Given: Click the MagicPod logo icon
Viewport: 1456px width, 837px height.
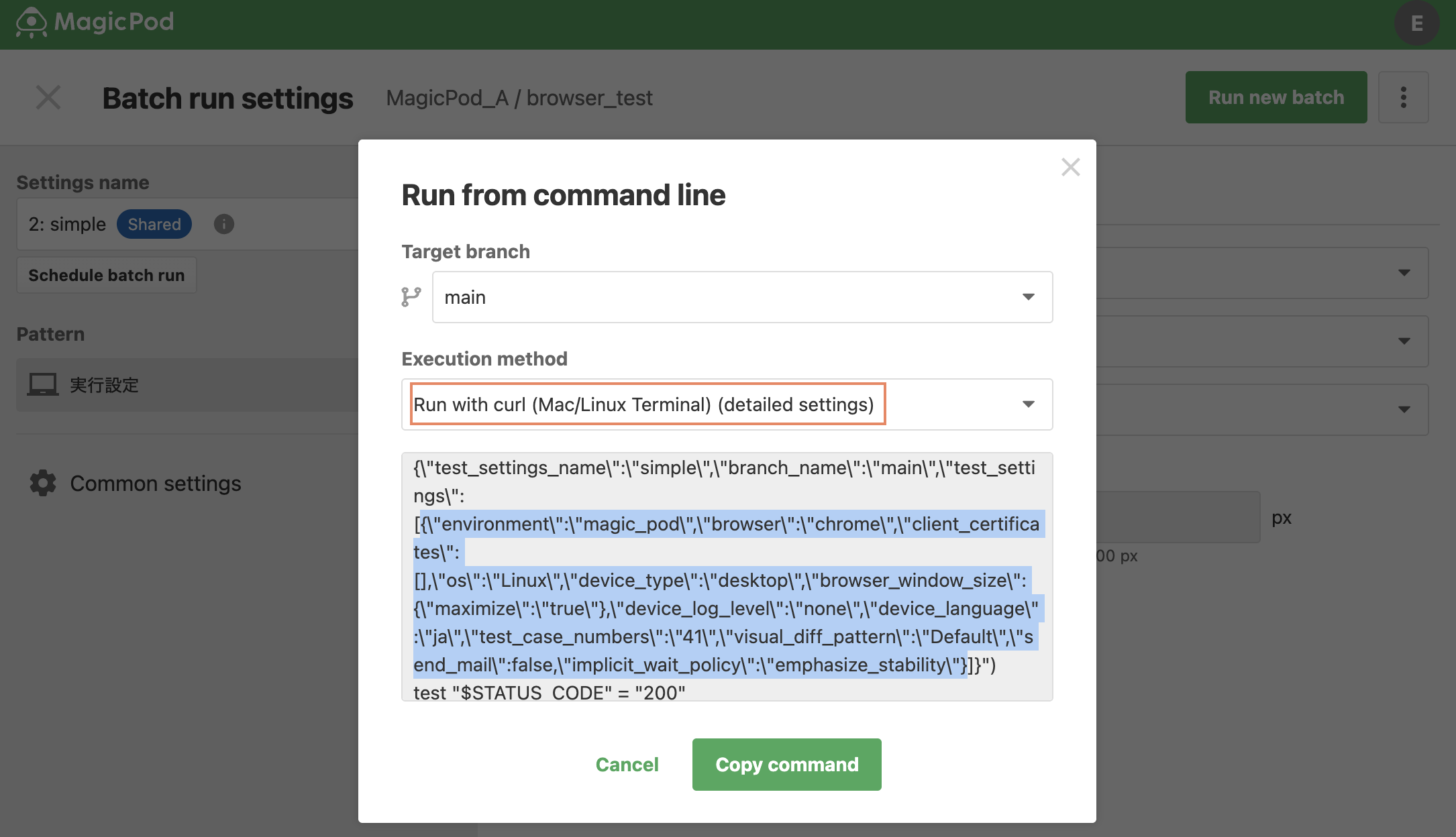Looking at the screenshot, I should 32,22.
